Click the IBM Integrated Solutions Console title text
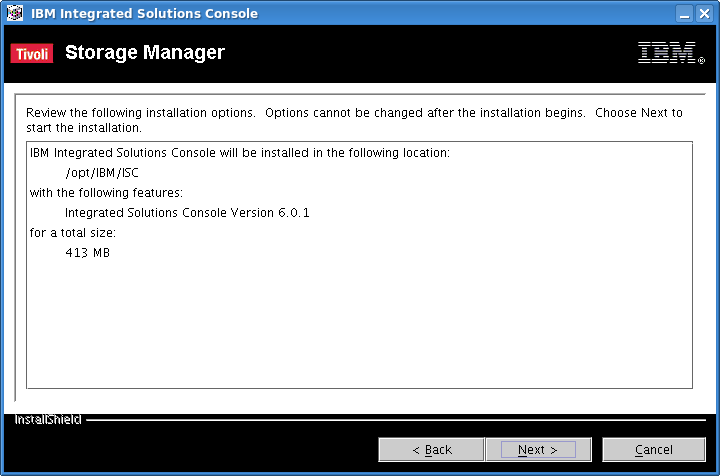 point(144,13)
